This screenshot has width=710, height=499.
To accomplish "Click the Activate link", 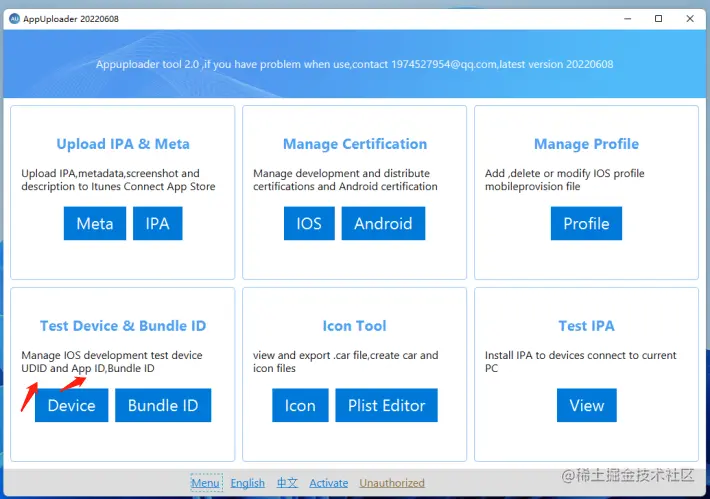I will pyautogui.click(x=329, y=483).
